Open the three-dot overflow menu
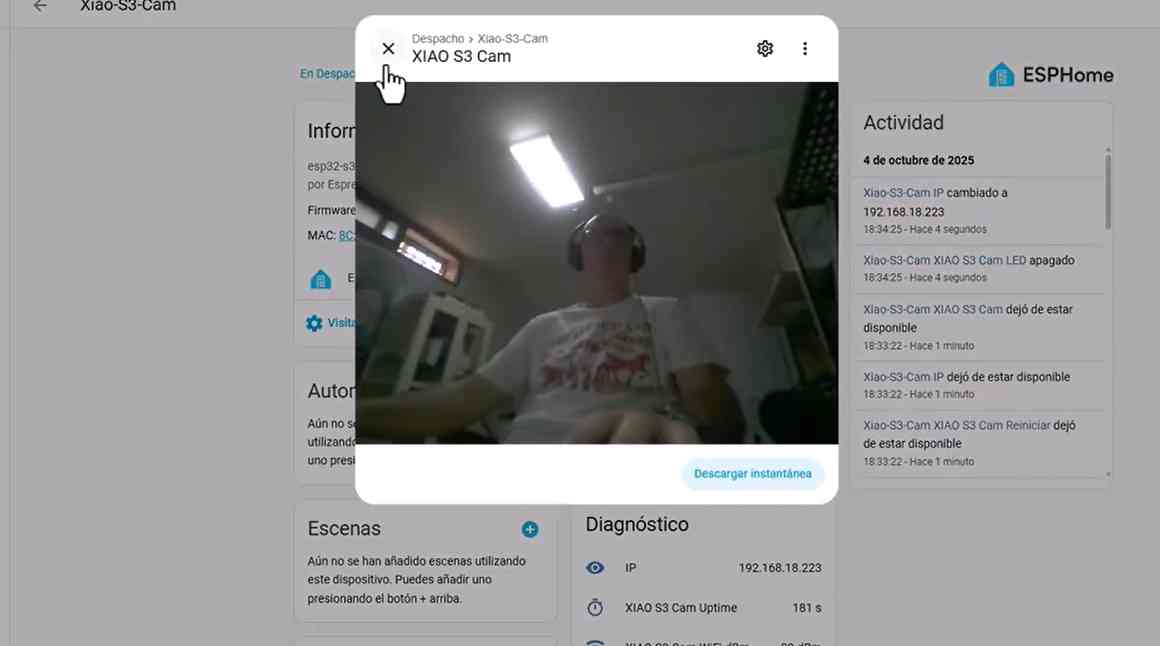Screen dimensions: 1160x646 click(x=805, y=49)
